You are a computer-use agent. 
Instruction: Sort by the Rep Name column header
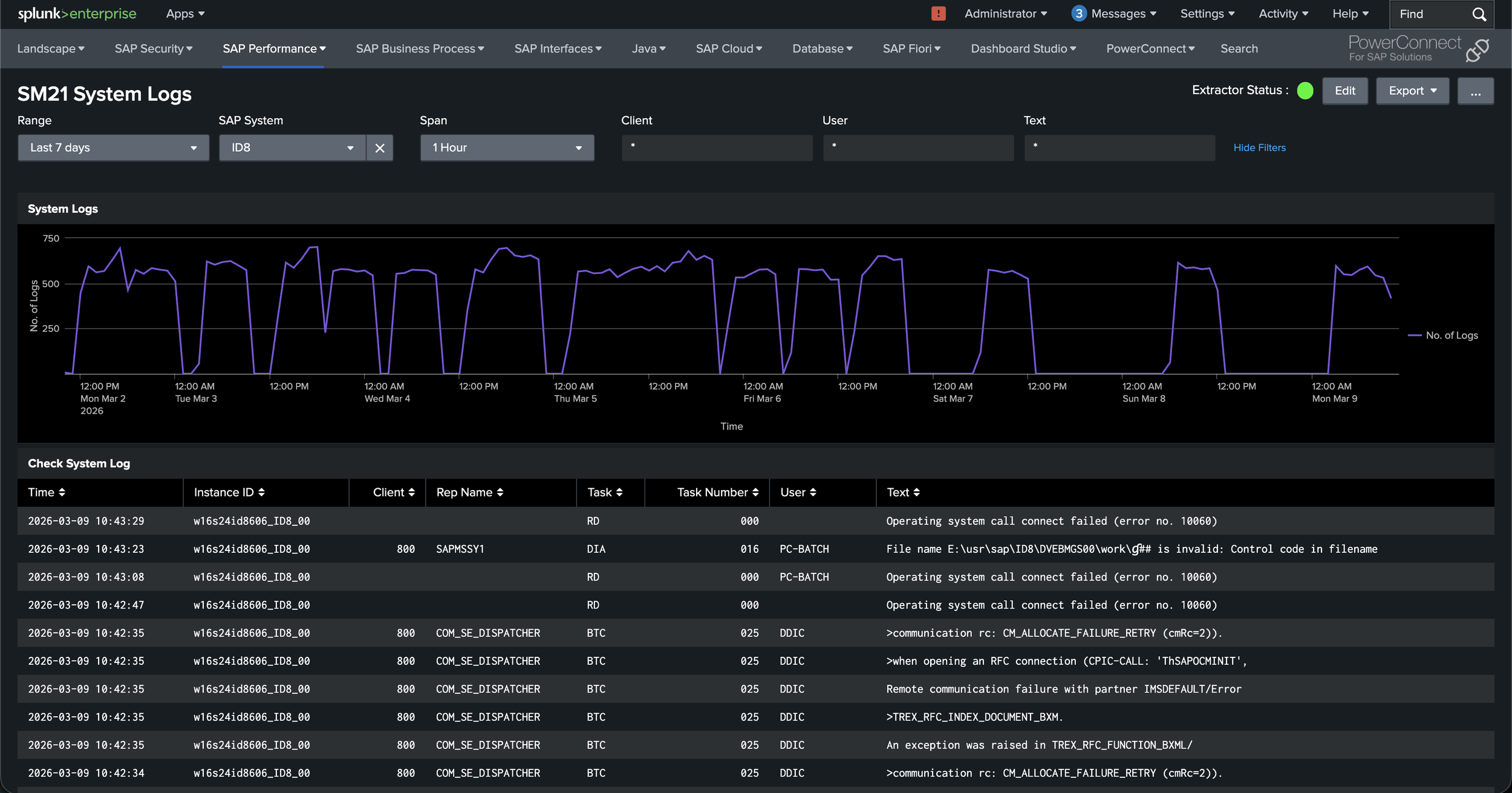[x=470, y=492]
